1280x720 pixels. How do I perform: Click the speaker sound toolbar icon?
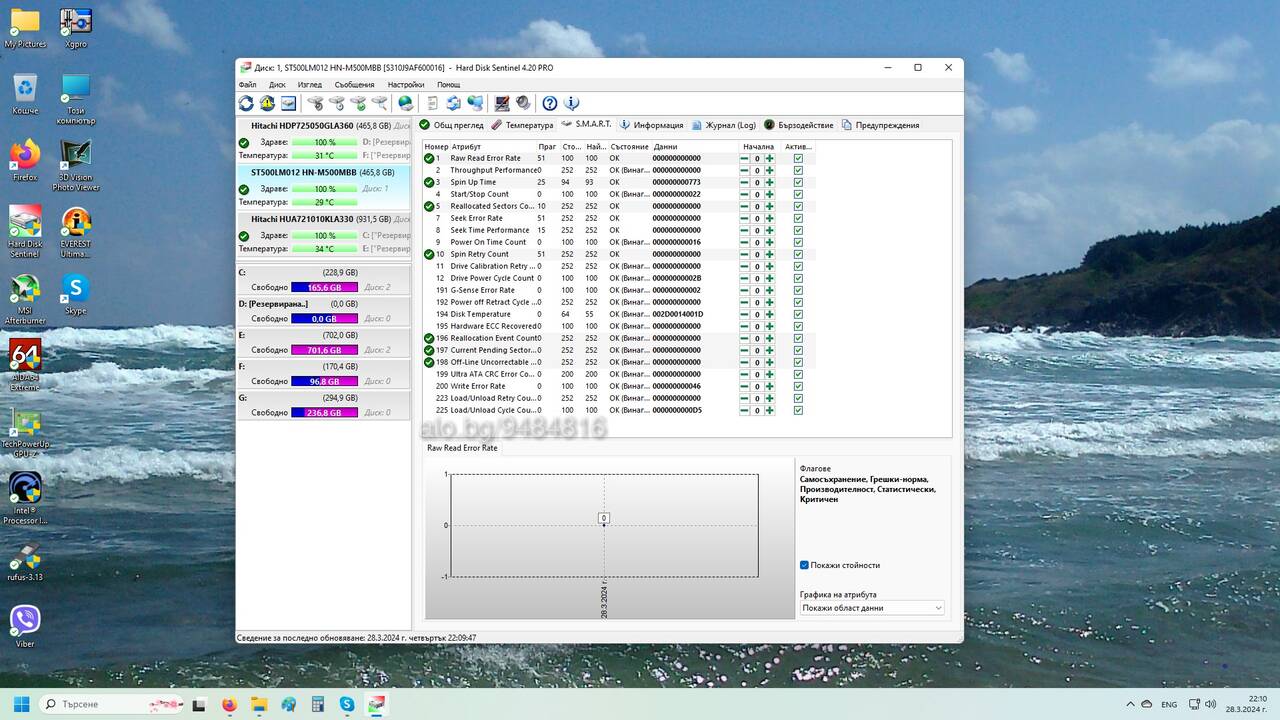(x=523, y=103)
